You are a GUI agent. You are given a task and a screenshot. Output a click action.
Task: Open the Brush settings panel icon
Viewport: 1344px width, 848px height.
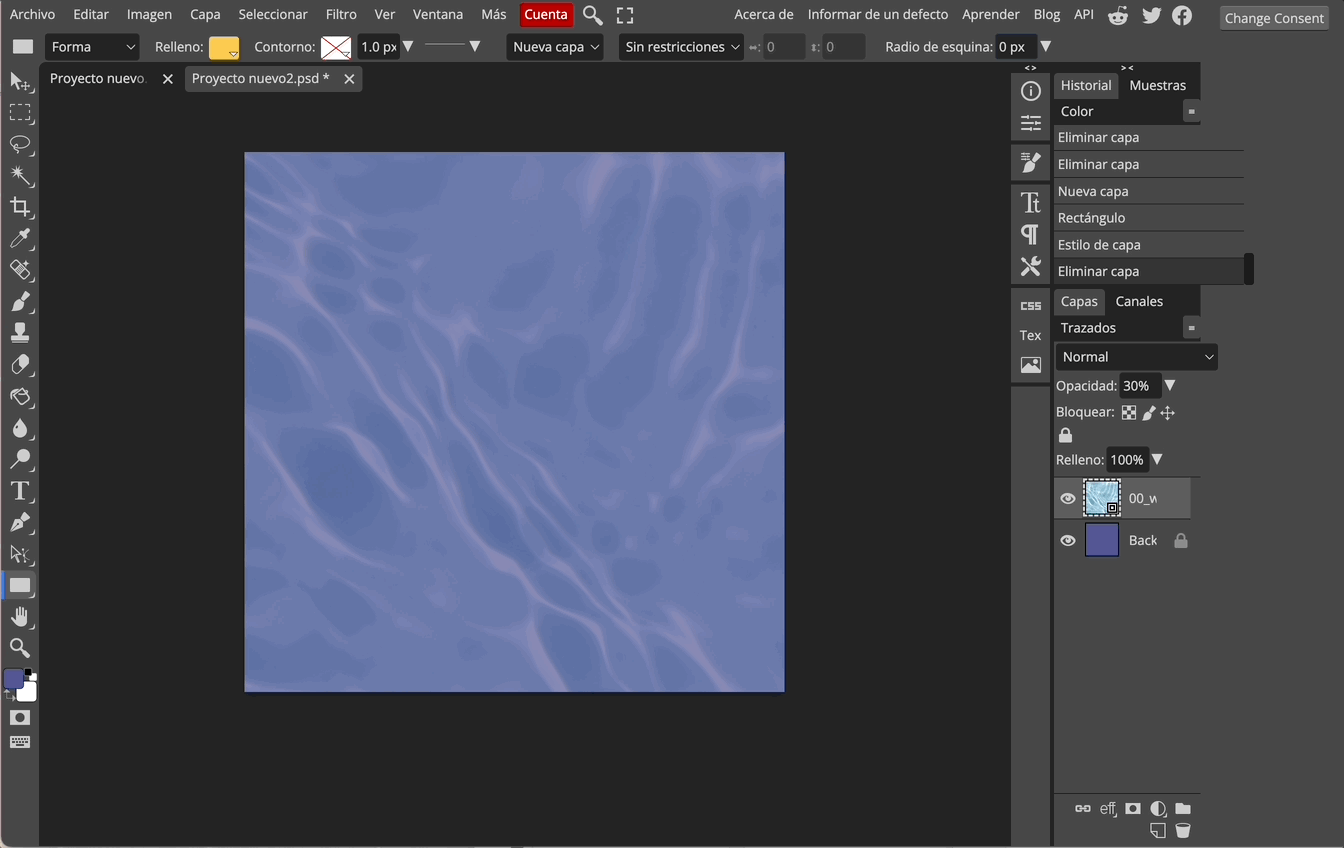click(x=1031, y=162)
